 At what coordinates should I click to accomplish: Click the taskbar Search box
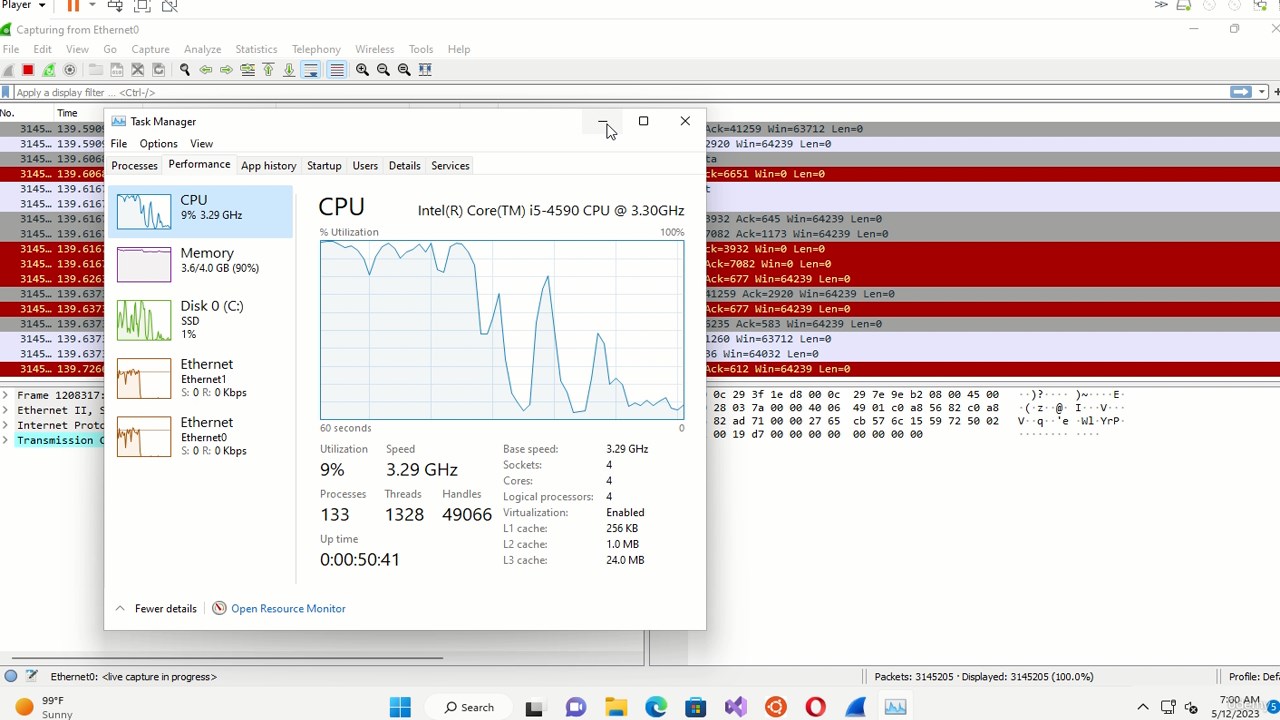470,707
